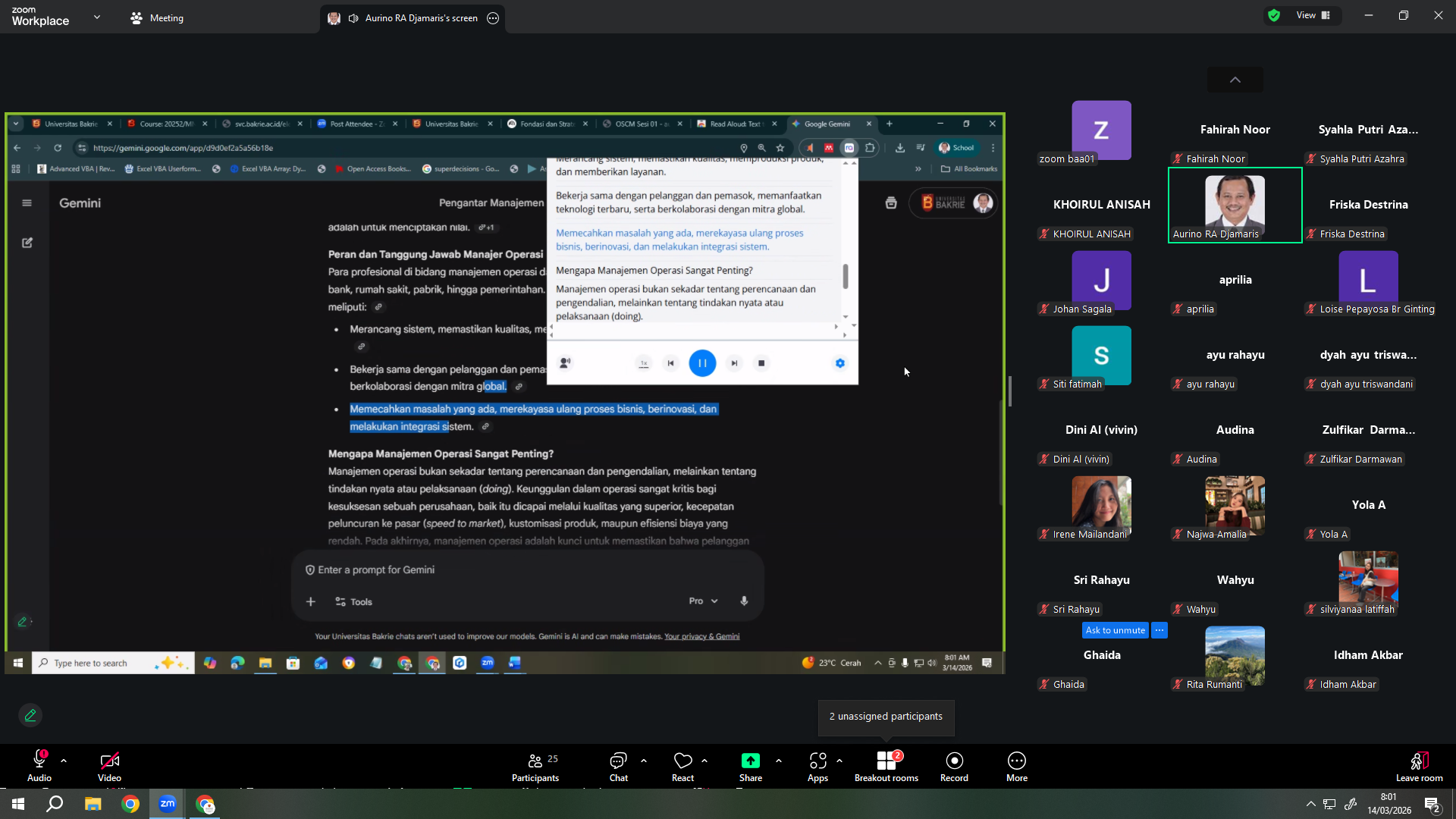This screenshot has width=1456, height=819.
Task: Select the OSCM Sesi 01 browser tab in shared screen
Action: [x=642, y=124]
